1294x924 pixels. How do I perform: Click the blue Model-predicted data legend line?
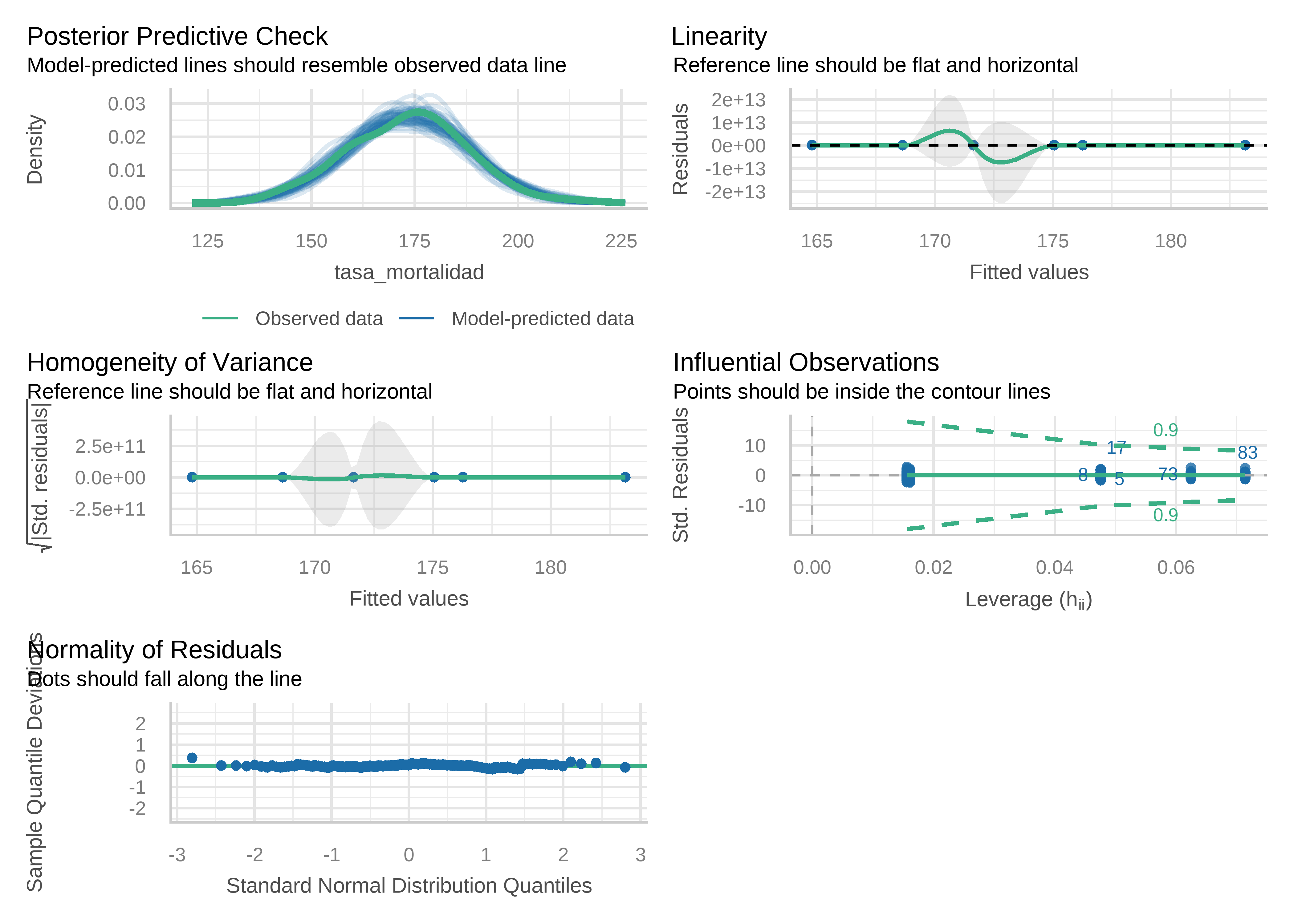[416, 318]
